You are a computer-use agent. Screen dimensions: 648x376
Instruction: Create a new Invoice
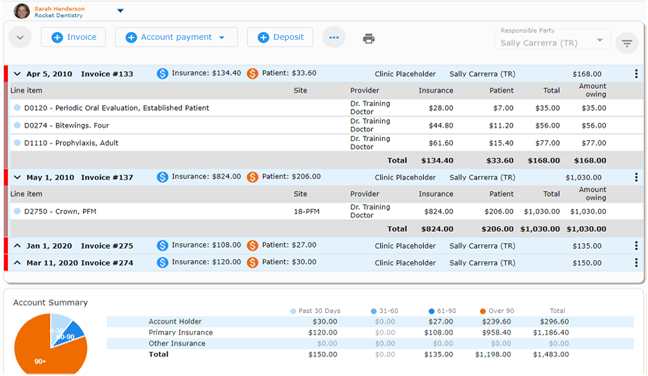[74, 37]
